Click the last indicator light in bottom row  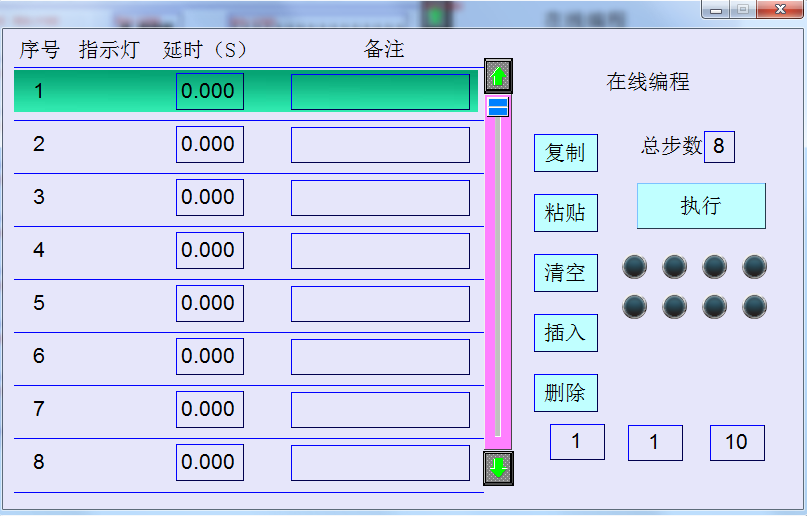[x=755, y=306]
